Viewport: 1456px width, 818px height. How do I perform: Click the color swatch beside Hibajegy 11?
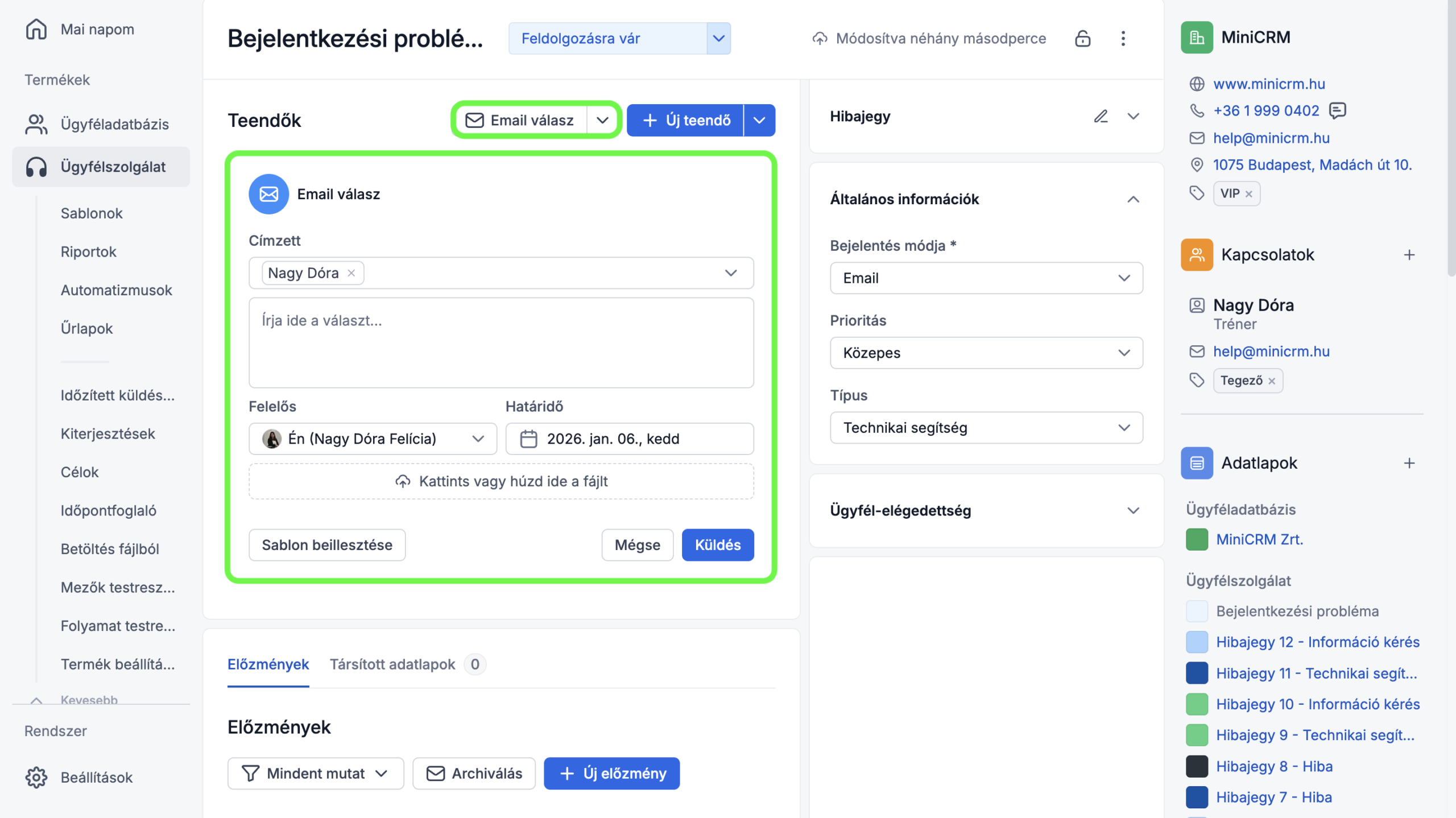(1197, 673)
